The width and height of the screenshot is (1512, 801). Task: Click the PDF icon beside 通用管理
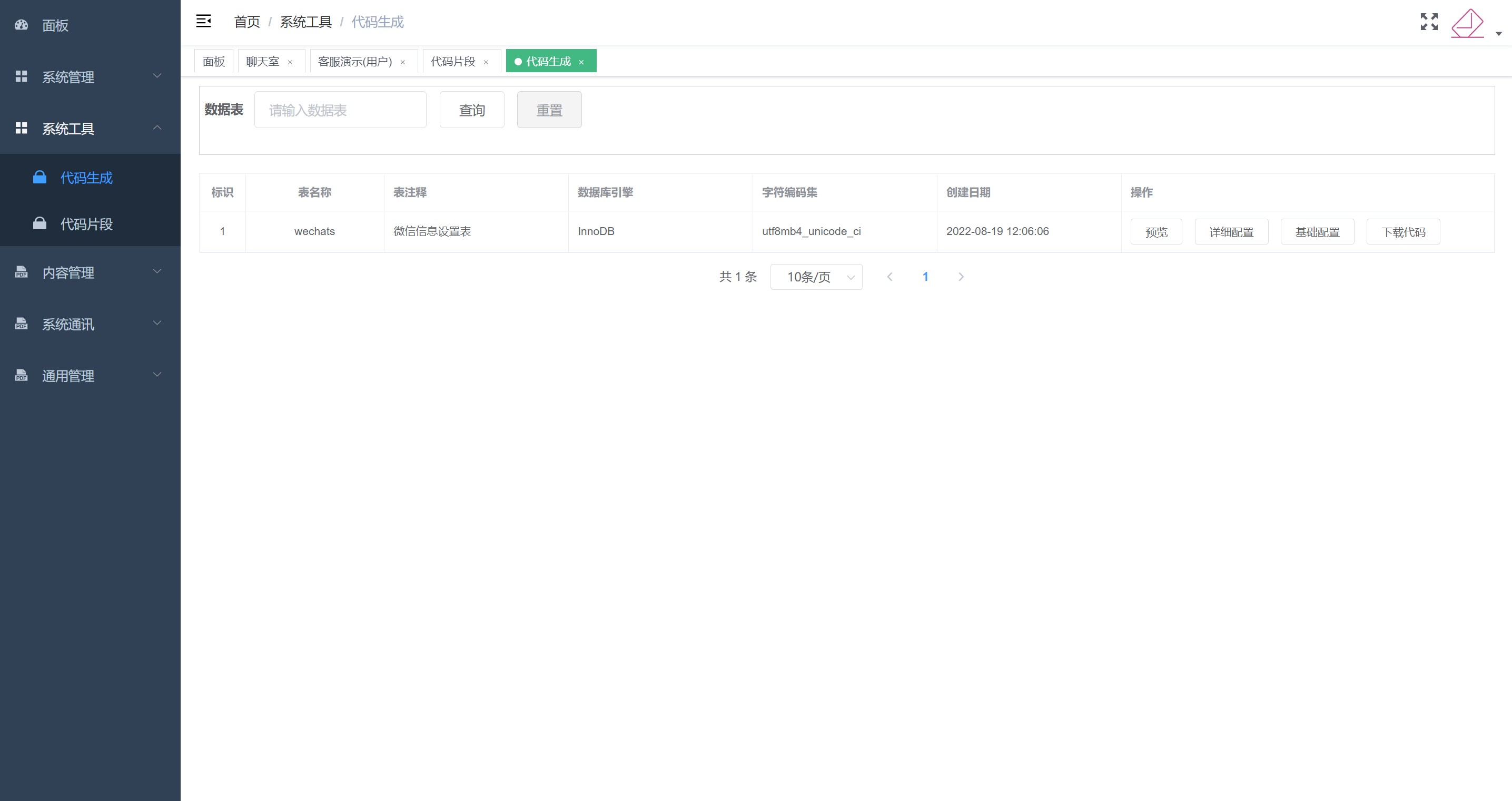21,375
